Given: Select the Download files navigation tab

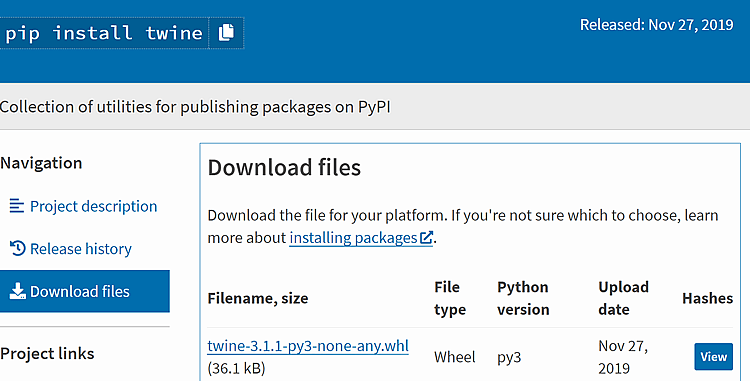Looking at the screenshot, I should click(x=85, y=291).
